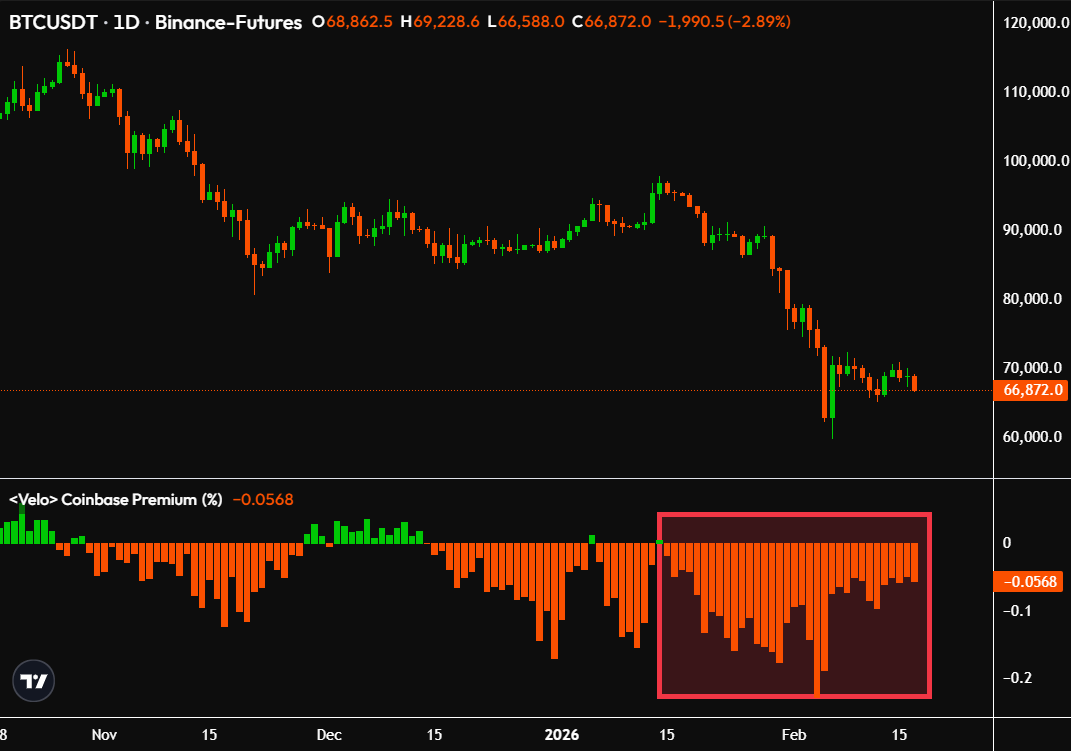
Task: Click the 110,000.0 price axis label
Action: (x=1036, y=91)
